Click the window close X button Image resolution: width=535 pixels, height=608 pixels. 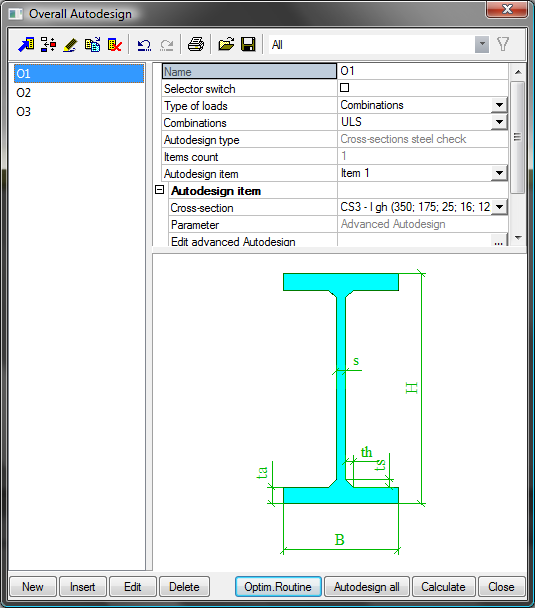(507, 9)
